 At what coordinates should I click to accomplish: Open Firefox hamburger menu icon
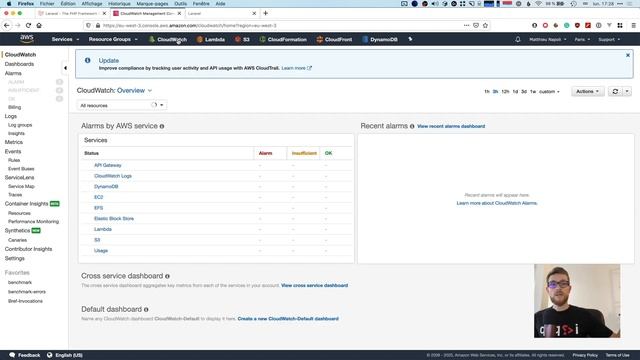click(633, 25)
